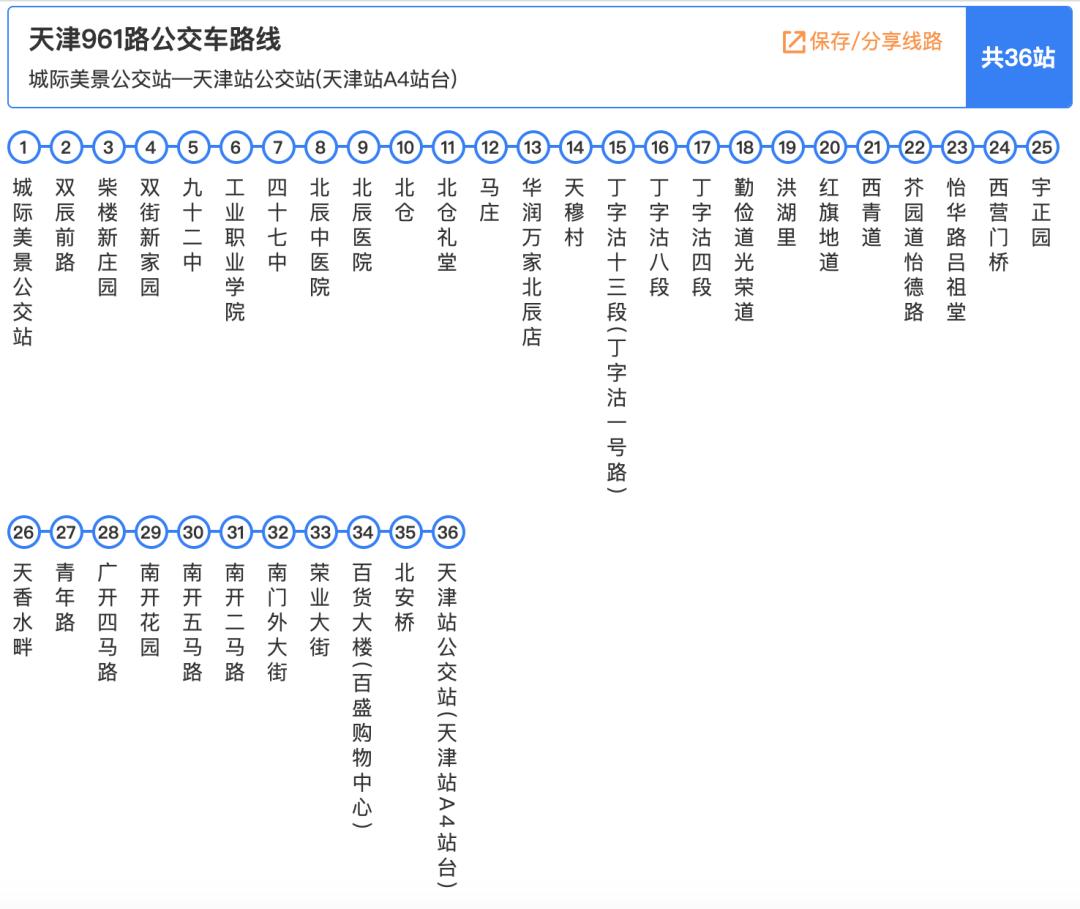Open the 天香水畔 stop name
1080x909 pixels.
coord(23,609)
